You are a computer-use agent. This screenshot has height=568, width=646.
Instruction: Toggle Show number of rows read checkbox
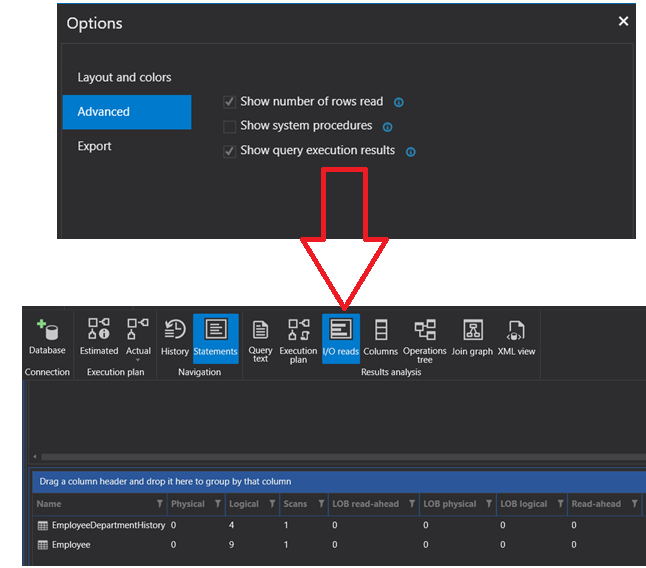pos(230,102)
